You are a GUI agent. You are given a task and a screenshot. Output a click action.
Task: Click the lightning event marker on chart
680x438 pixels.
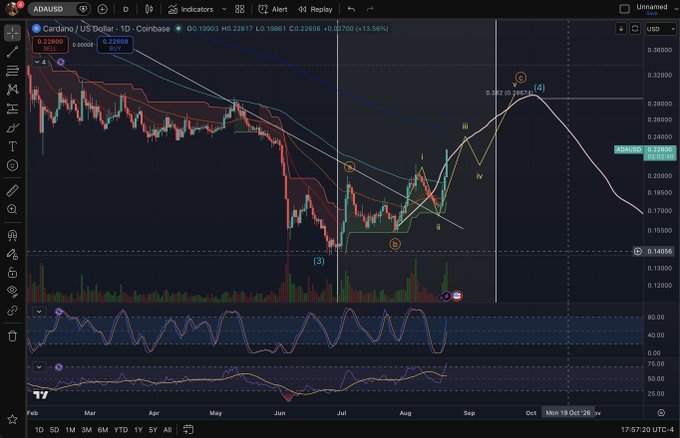(x=446, y=296)
